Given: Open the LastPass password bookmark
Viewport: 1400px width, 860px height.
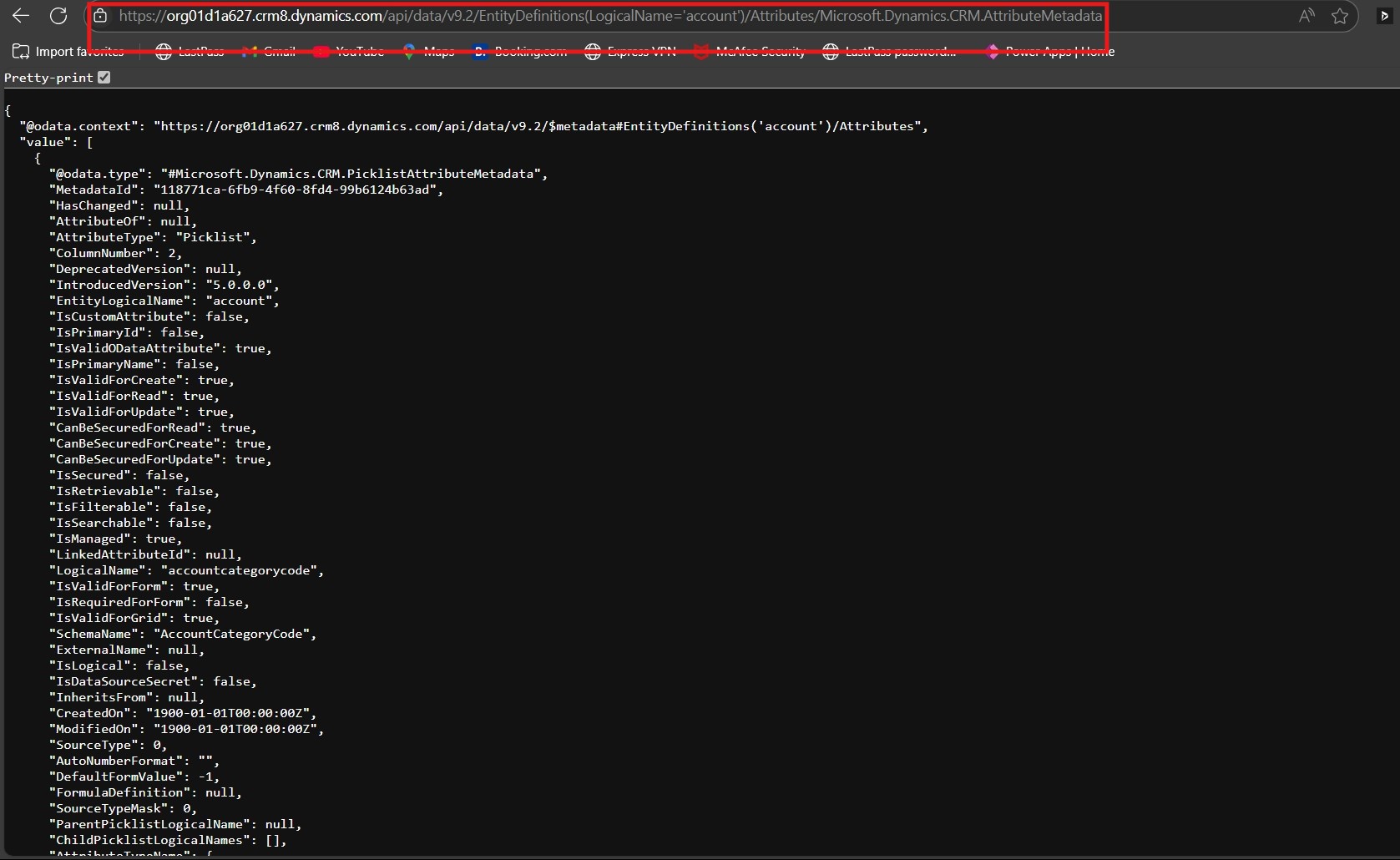Looking at the screenshot, I should pyautogui.click(x=890, y=52).
